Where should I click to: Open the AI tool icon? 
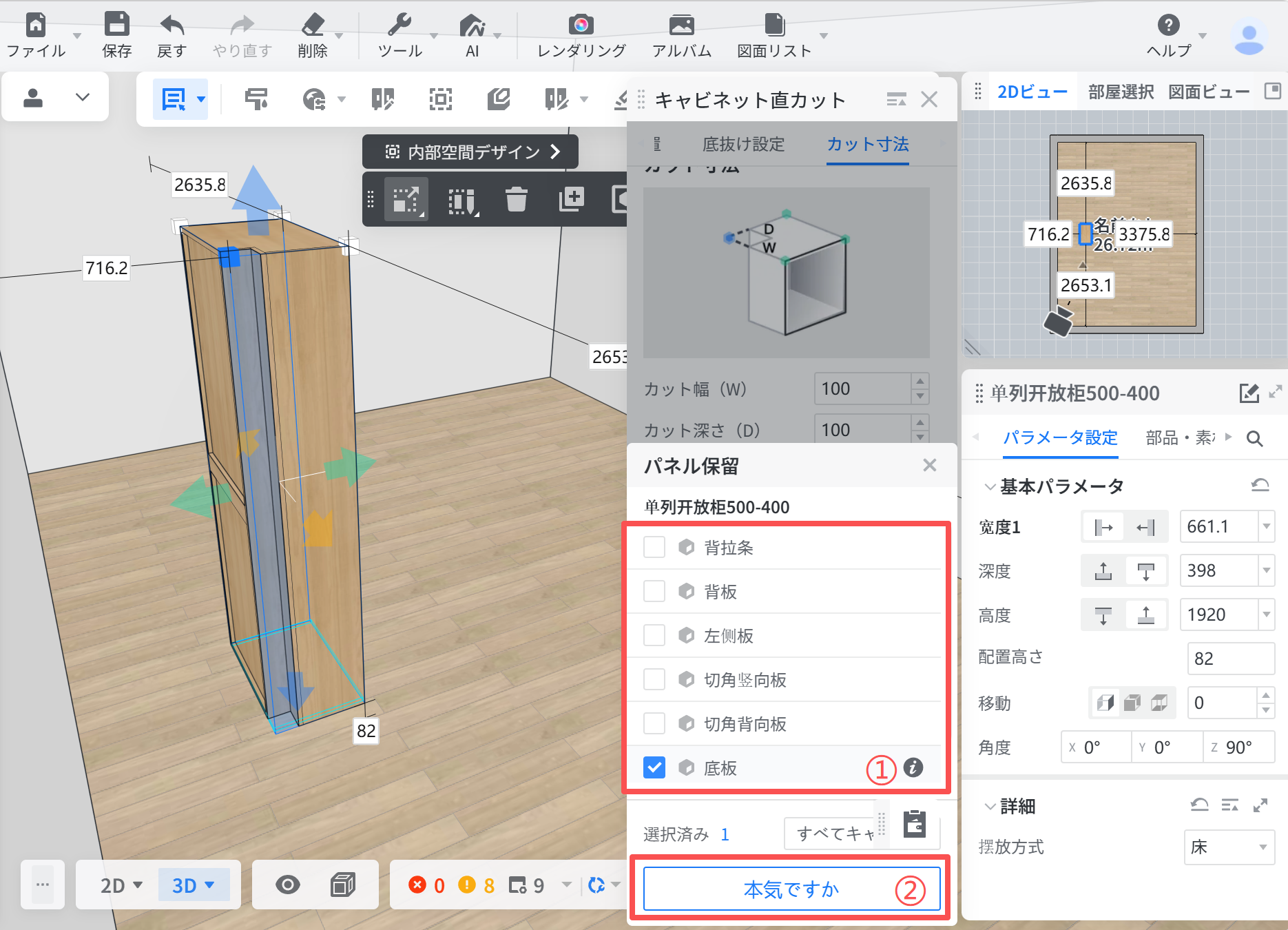(x=472, y=25)
